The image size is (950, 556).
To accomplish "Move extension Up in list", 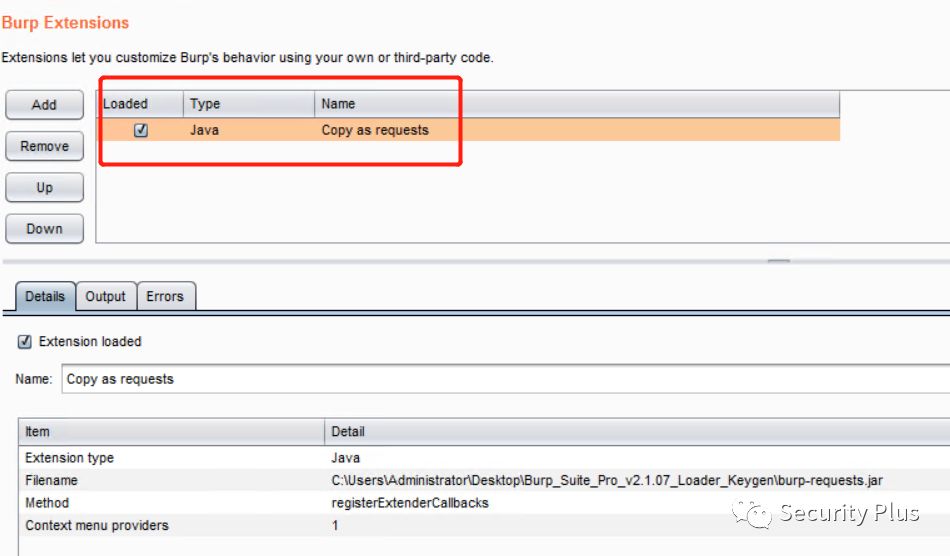I will click(44, 187).
